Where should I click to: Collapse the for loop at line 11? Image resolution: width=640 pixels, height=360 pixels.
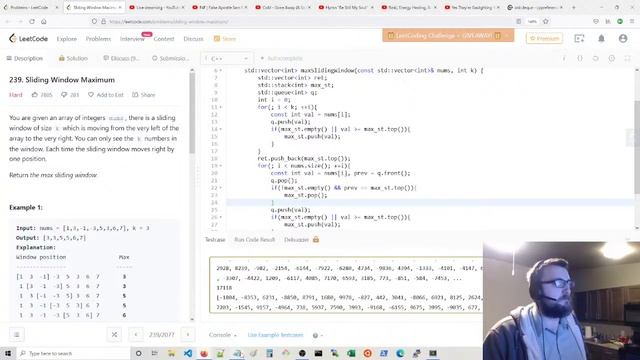pyautogui.click(x=221, y=107)
